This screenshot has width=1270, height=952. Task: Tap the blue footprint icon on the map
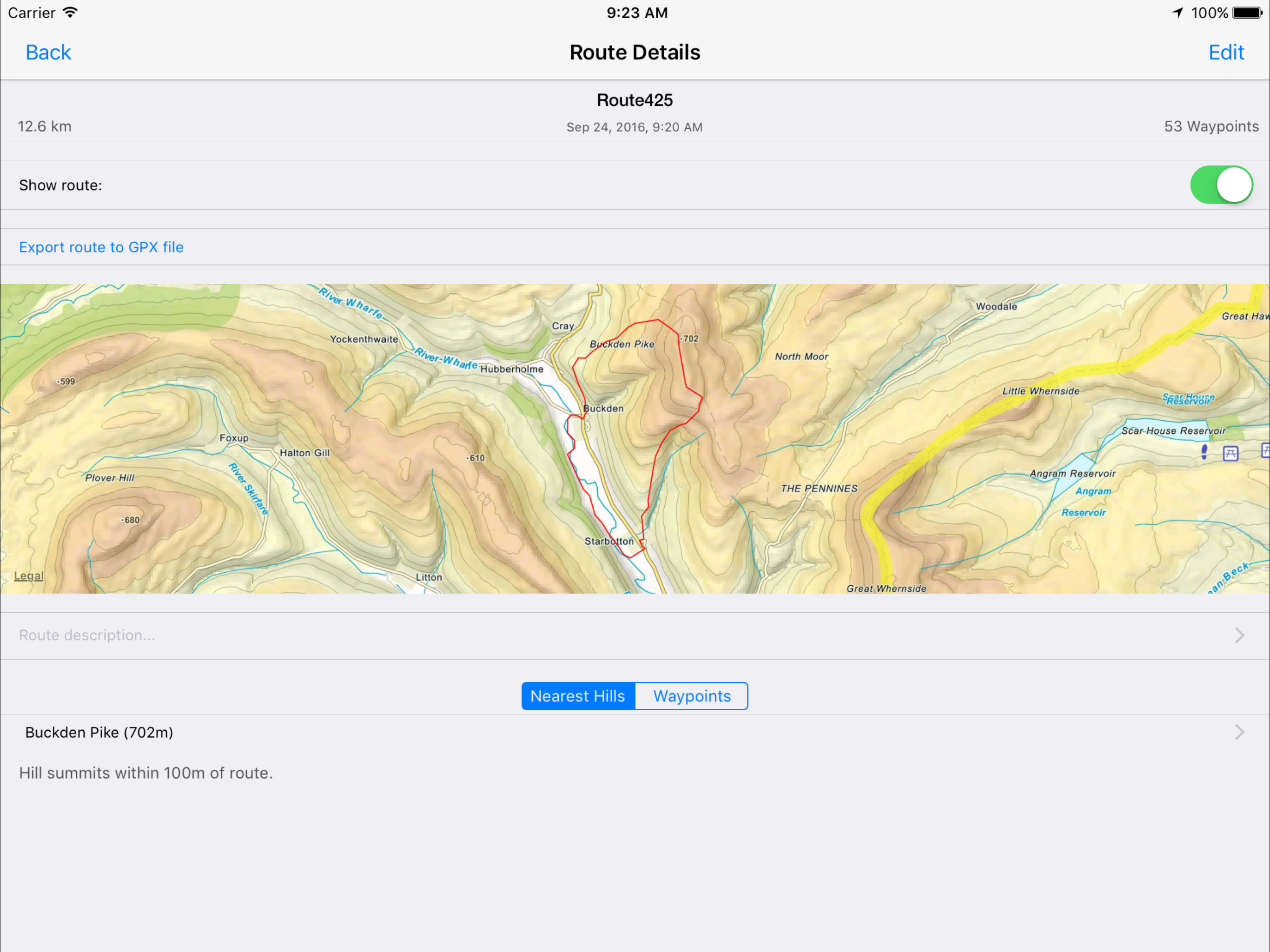pos(1204,452)
